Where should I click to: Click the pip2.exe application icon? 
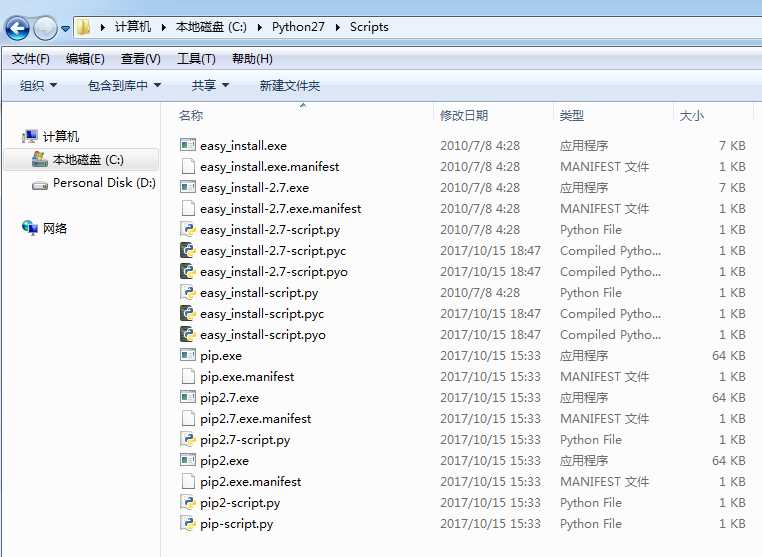[x=188, y=460]
